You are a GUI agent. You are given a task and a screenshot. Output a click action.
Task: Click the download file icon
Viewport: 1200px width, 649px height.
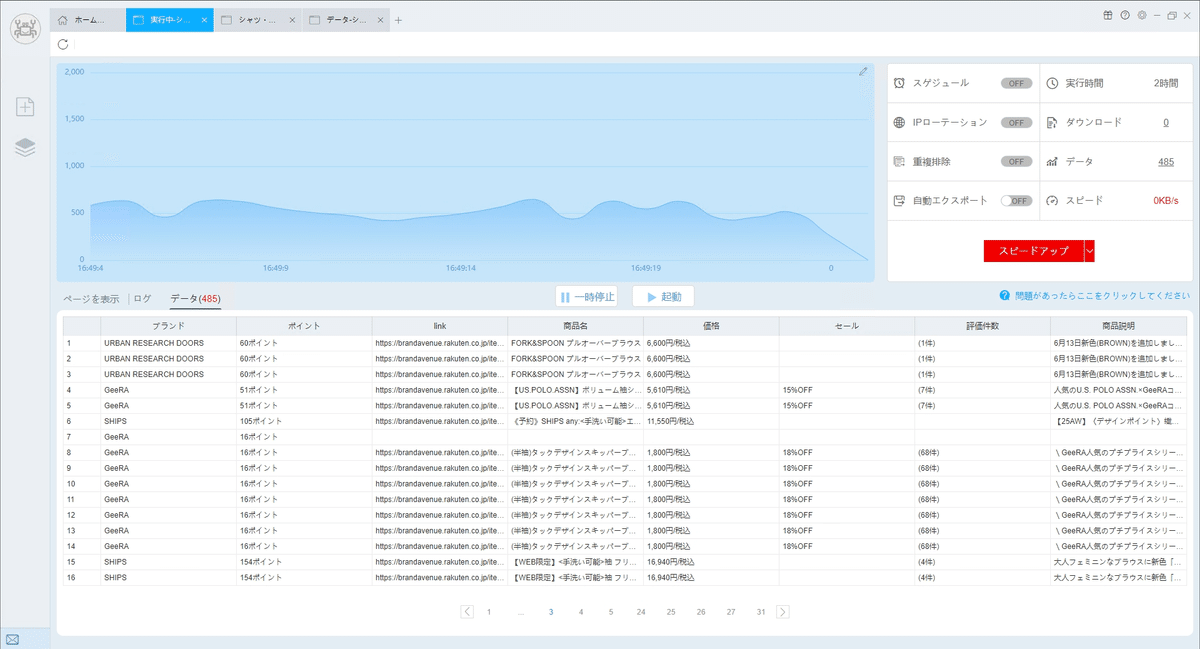pos(1052,122)
